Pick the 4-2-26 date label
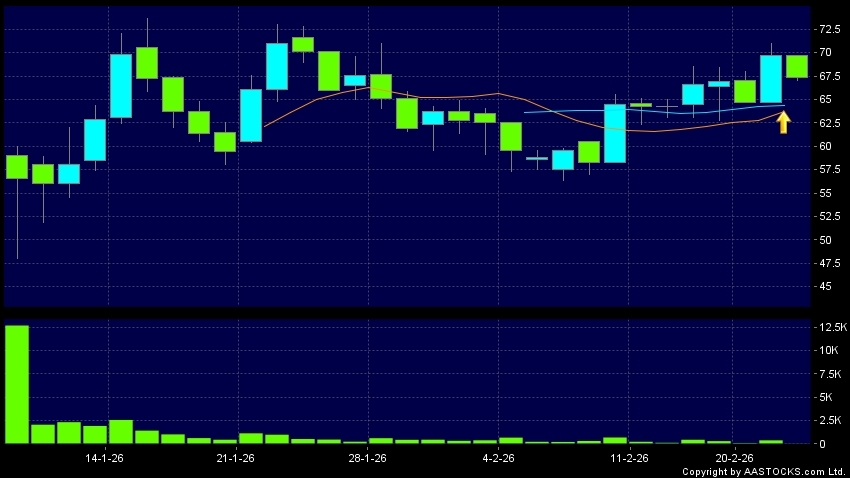850x478 pixels. pyautogui.click(x=498, y=458)
